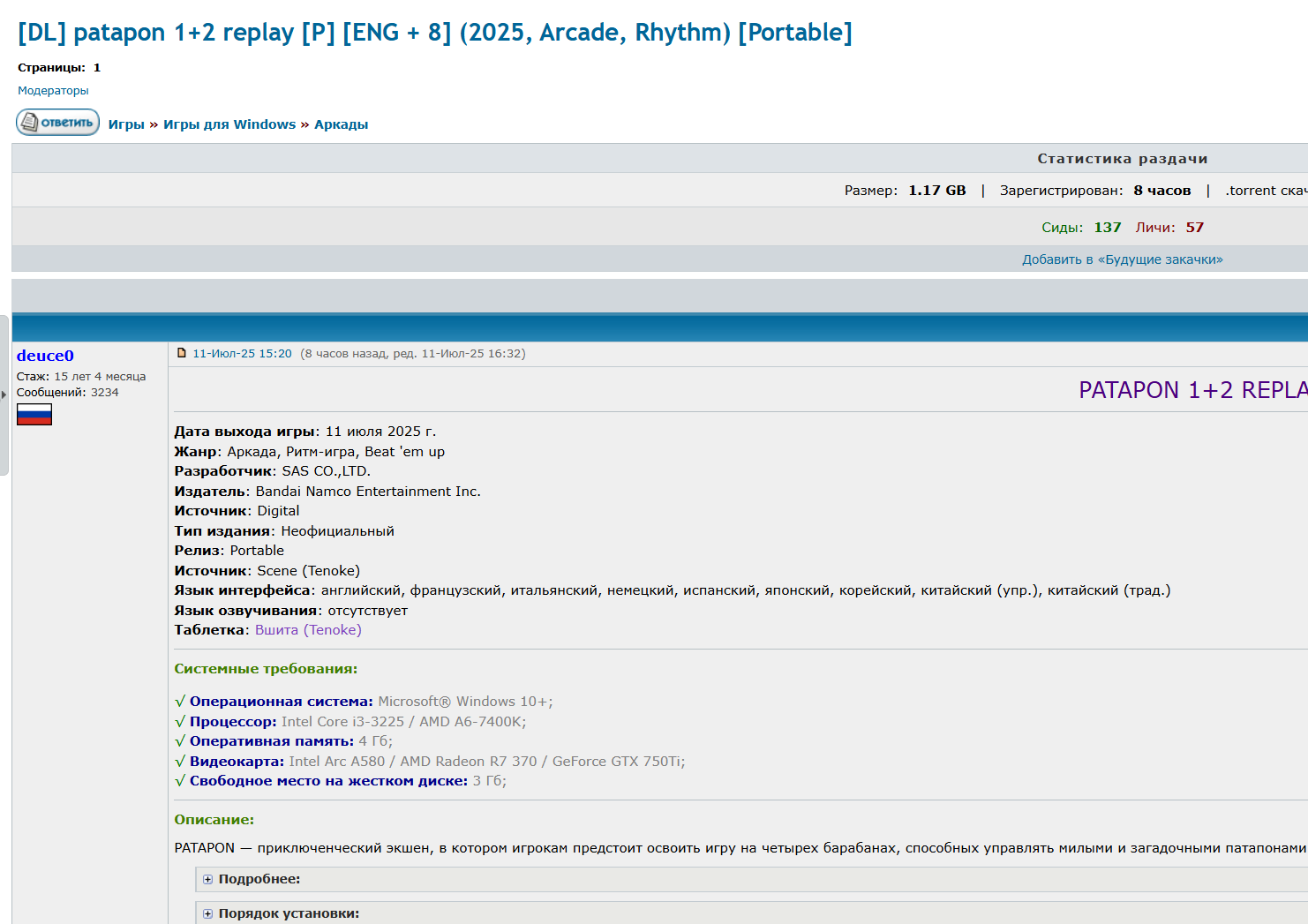This screenshot has width=1308, height=924.
Task: Open post date 11-Июл-25 15:20 link
Action: click(x=242, y=353)
